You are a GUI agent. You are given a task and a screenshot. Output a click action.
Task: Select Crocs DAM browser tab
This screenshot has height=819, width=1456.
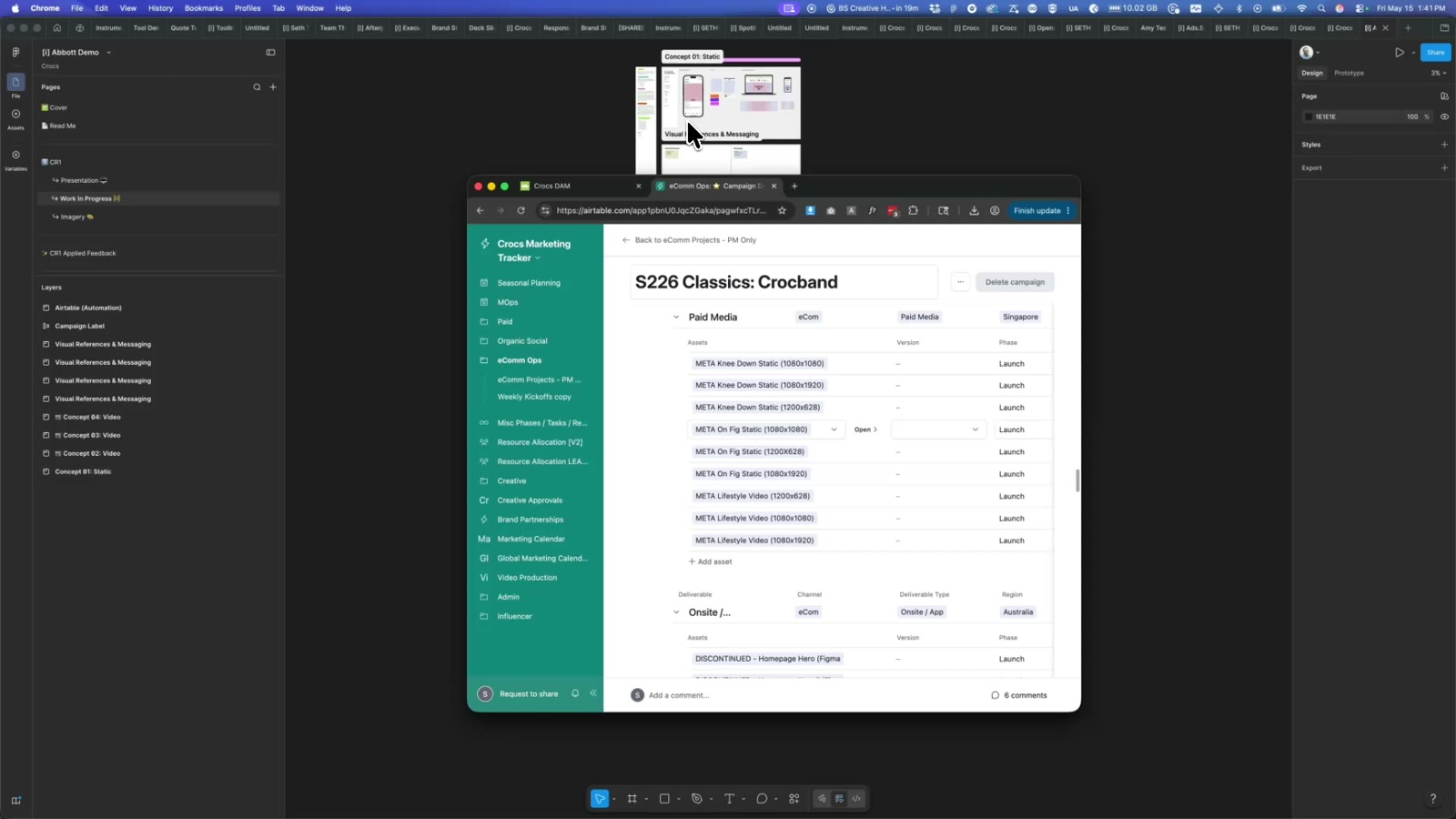[580, 186]
